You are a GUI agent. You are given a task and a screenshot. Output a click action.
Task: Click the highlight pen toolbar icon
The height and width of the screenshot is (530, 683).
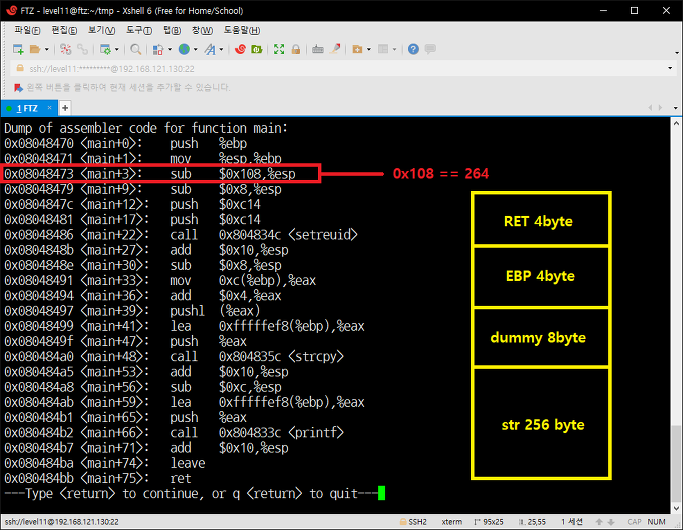pos(335,49)
